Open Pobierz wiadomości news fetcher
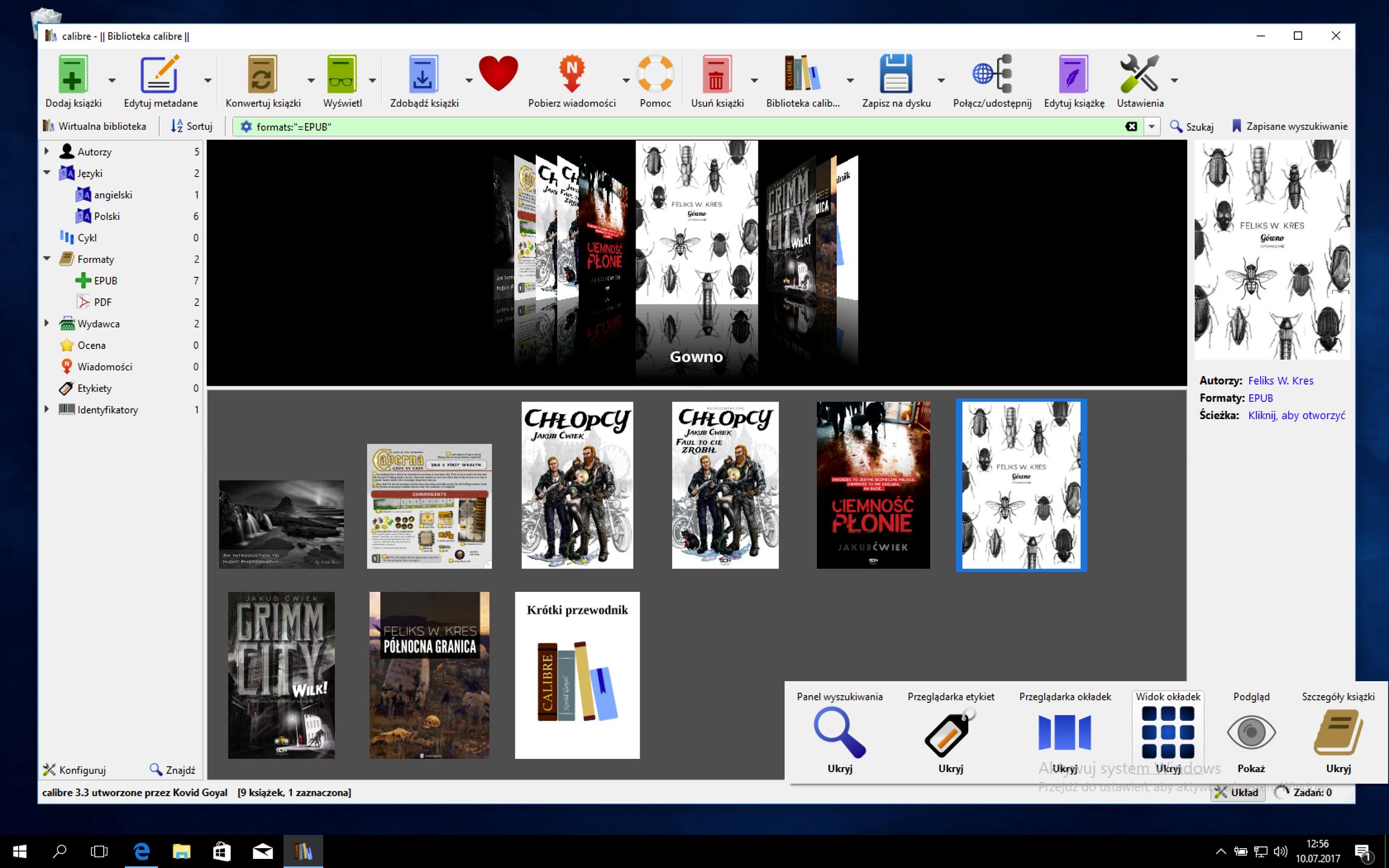Screen dimensions: 1389x868 coord(572,75)
